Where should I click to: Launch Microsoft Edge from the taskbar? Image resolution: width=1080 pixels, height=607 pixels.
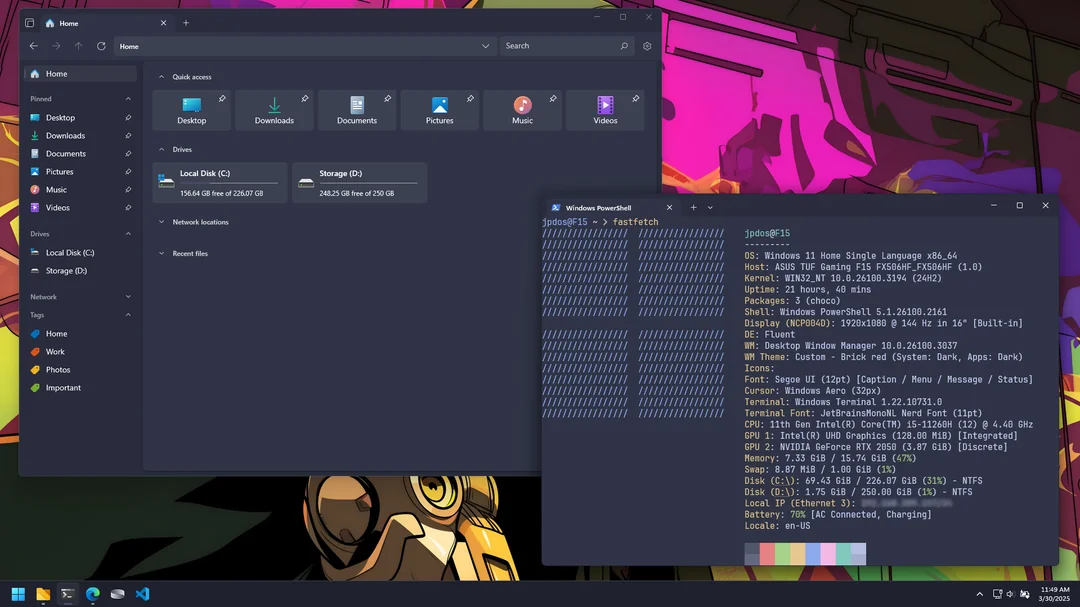[x=93, y=594]
